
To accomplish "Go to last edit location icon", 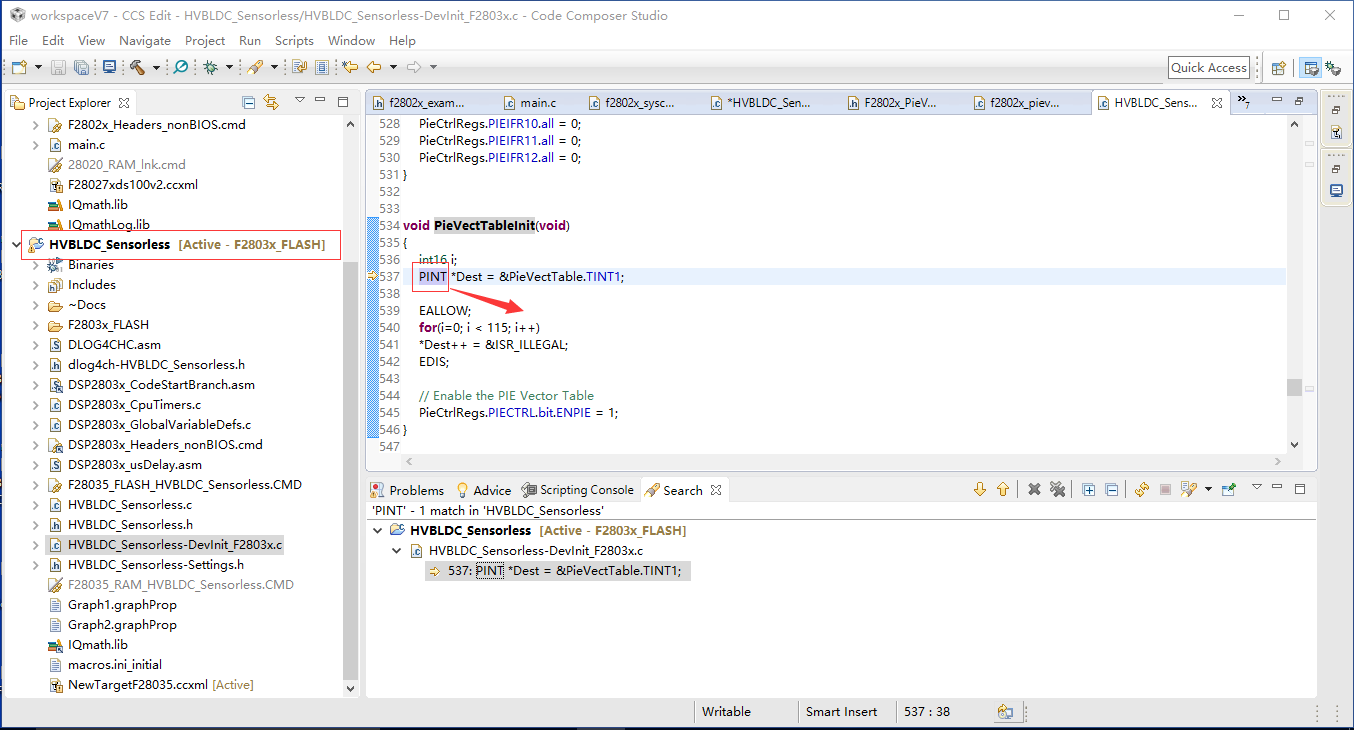I will point(350,67).
